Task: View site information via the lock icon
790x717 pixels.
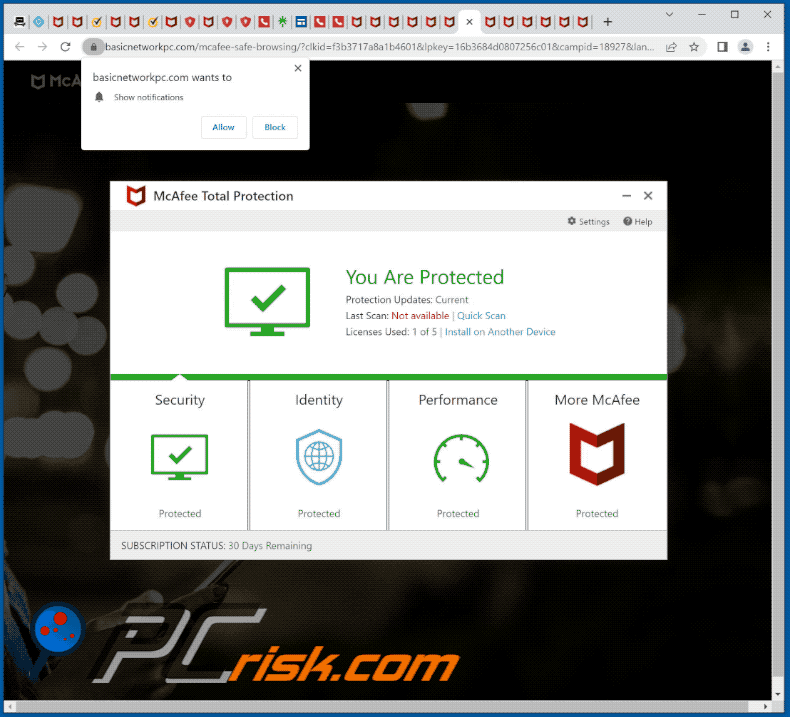Action: (x=93, y=47)
